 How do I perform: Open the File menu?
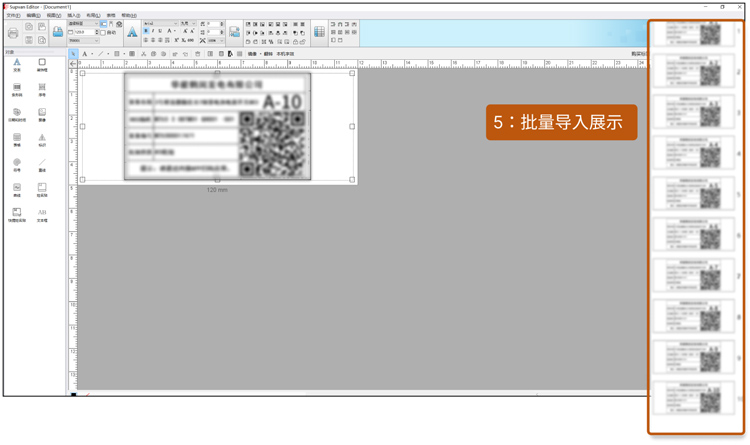[x=13, y=15]
